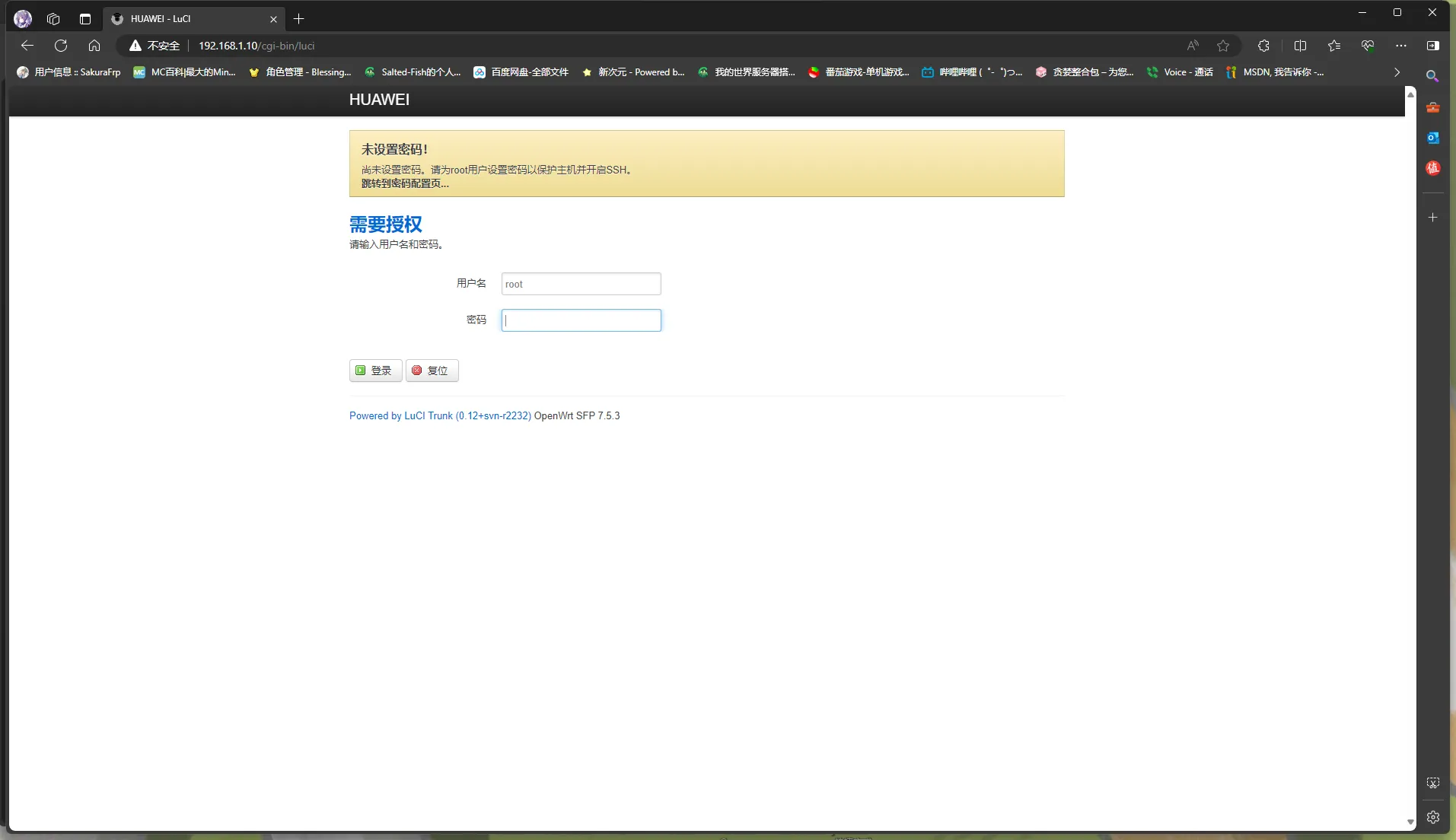Add page to favorites with star icon
Image resolution: width=1456 pixels, height=840 pixels.
tap(1223, 46)
